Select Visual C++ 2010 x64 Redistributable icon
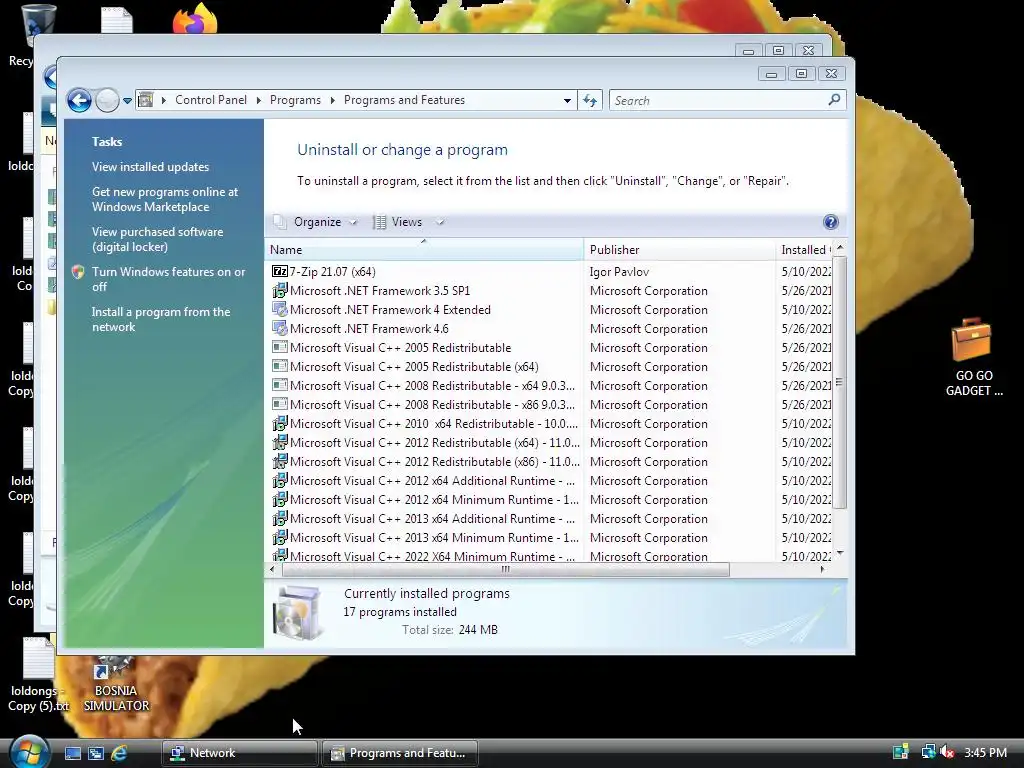 pos(280,423)
